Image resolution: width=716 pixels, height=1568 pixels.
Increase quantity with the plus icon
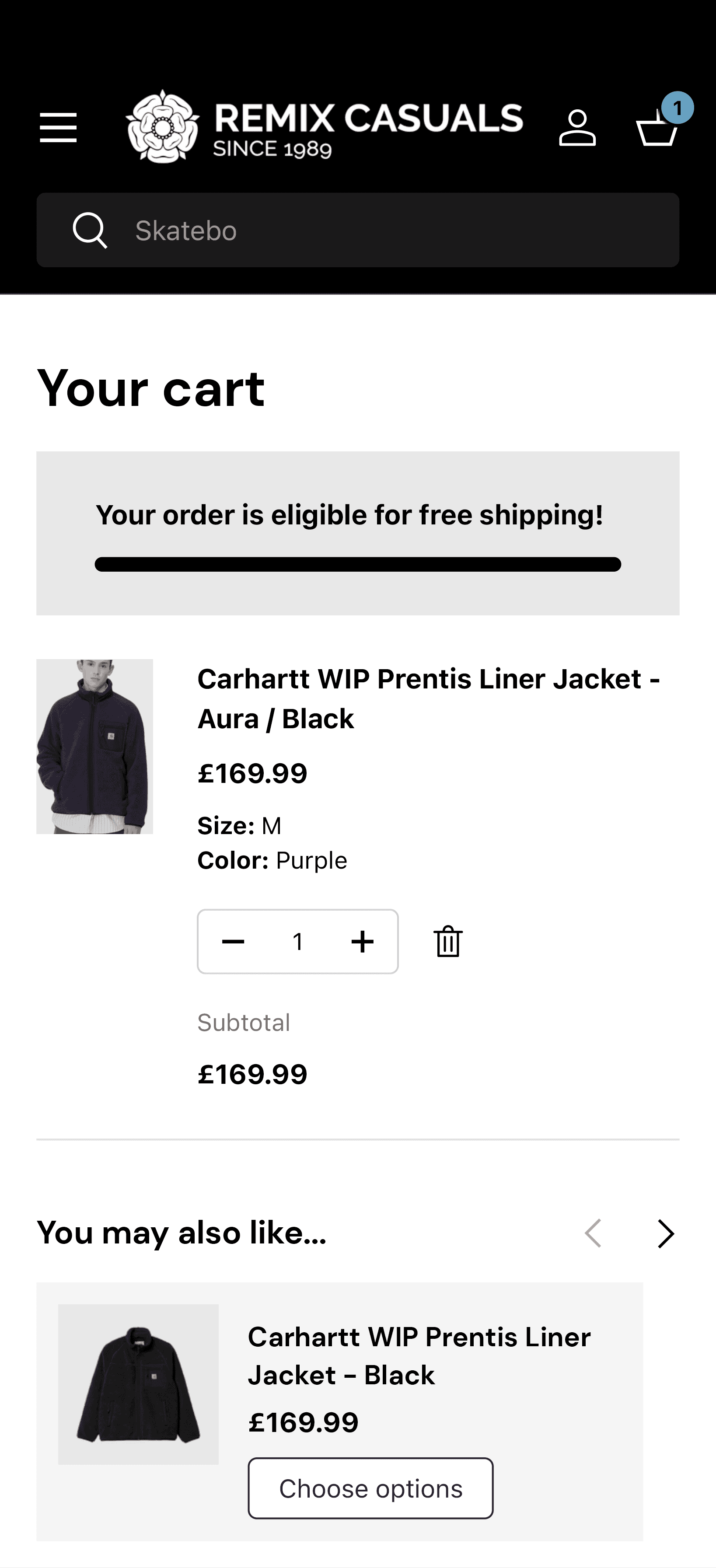click(363, 941)
